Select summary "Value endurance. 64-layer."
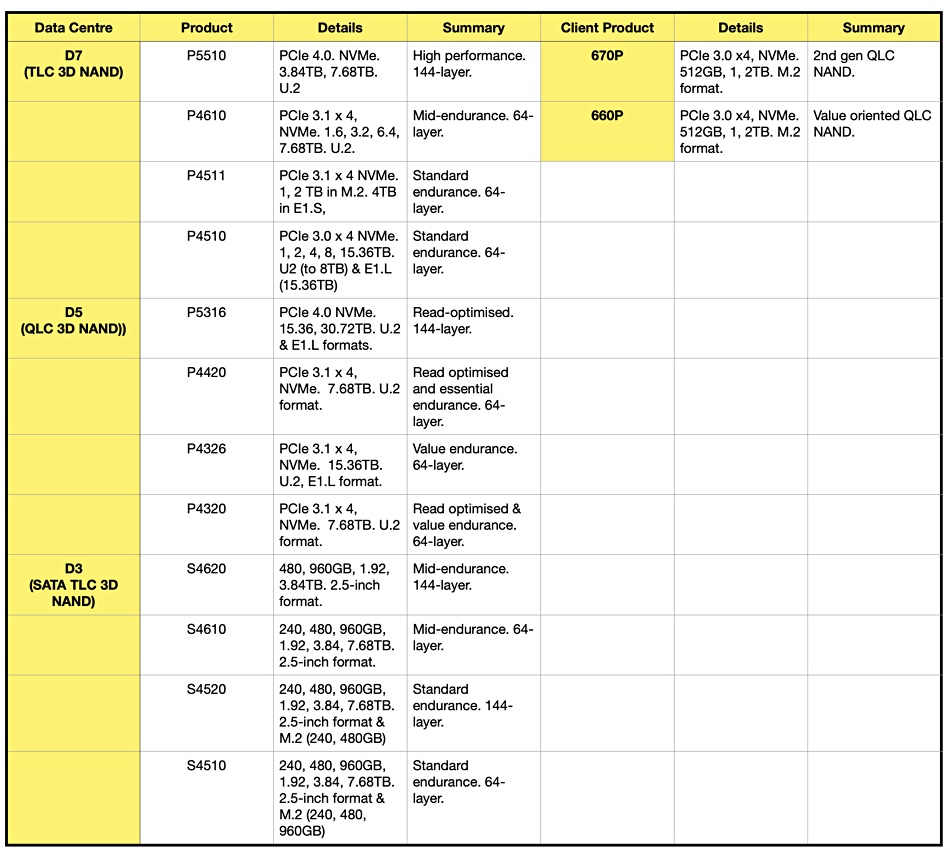This screenshot has width=950, height=850. tap(474, 465)
